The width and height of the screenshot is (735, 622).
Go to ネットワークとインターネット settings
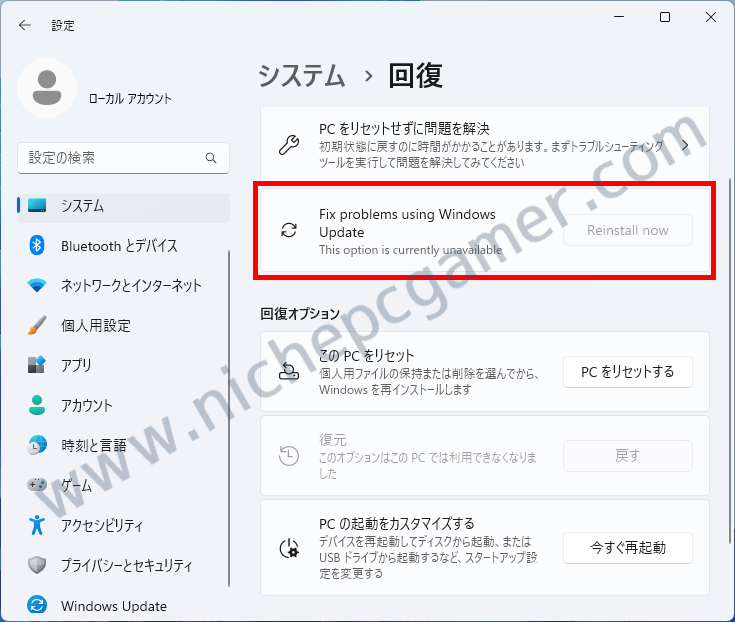click(124, 285)
